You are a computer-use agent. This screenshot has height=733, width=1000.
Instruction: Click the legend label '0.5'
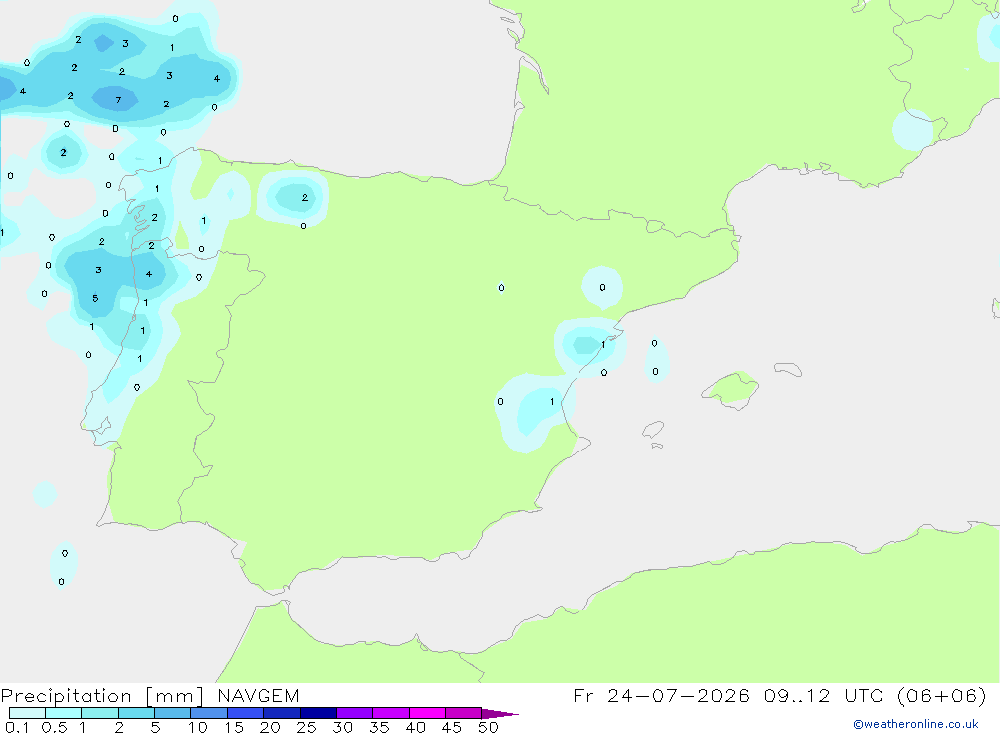point(54,727)
